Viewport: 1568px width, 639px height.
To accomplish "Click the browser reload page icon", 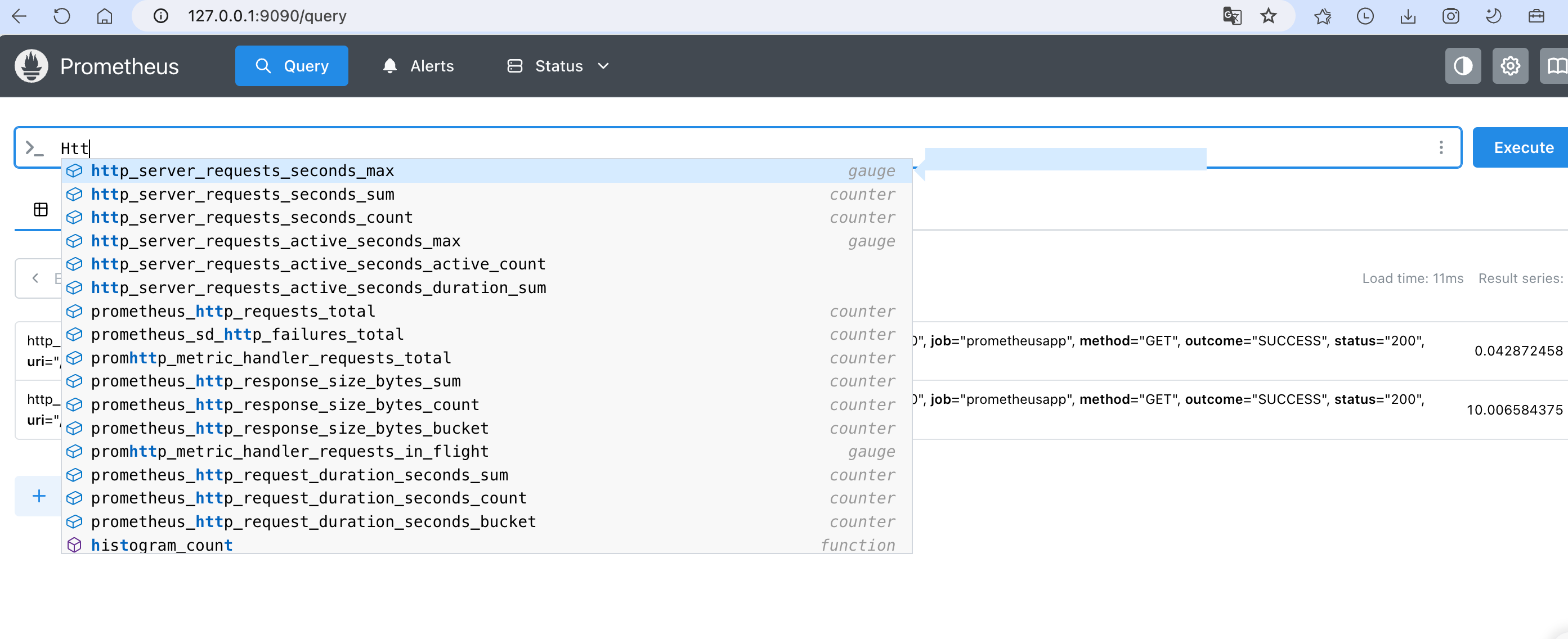I will (x=61, y=16).
